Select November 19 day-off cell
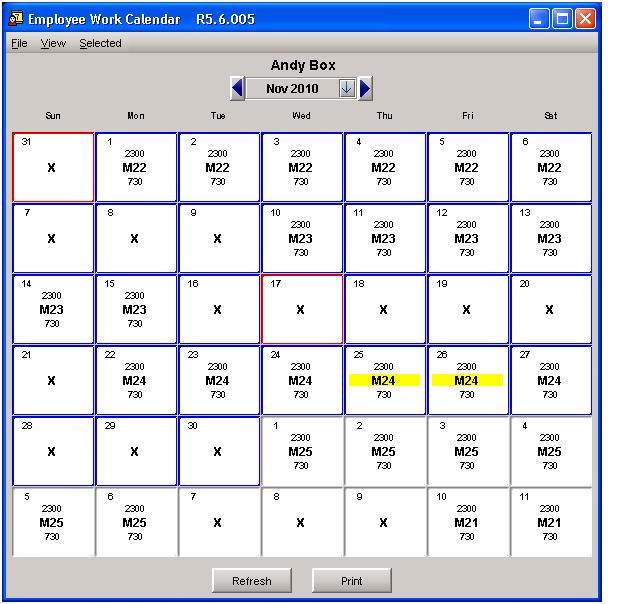The image size is (640, 604). point(468,309)
